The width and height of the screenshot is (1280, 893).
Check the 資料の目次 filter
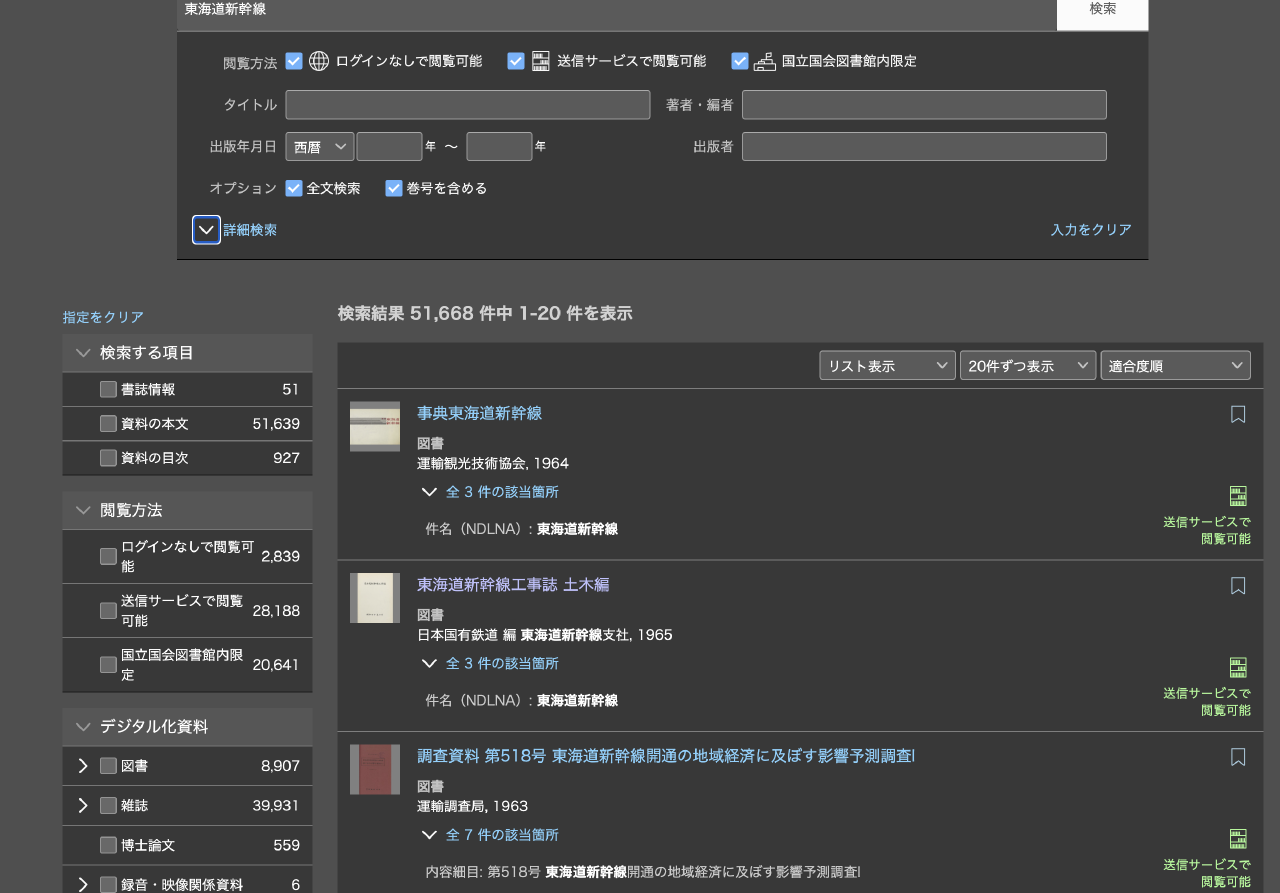click(x=108, y=458)
